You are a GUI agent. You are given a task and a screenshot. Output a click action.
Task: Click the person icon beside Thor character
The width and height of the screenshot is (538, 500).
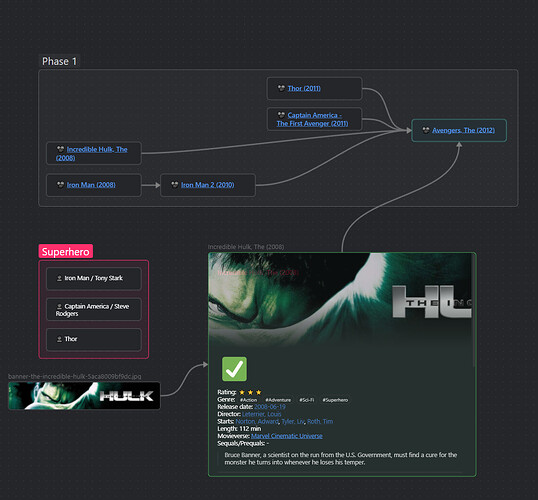pos(59,339)
